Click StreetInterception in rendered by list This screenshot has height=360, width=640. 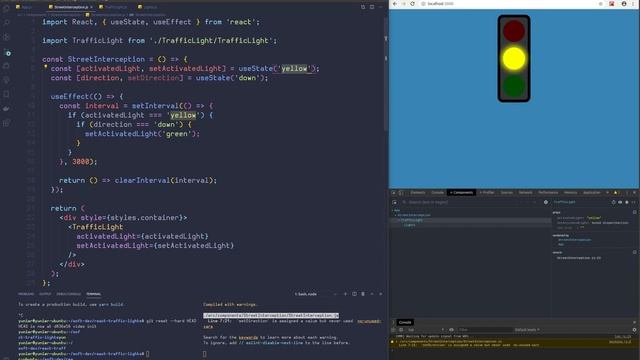(574, 240)
